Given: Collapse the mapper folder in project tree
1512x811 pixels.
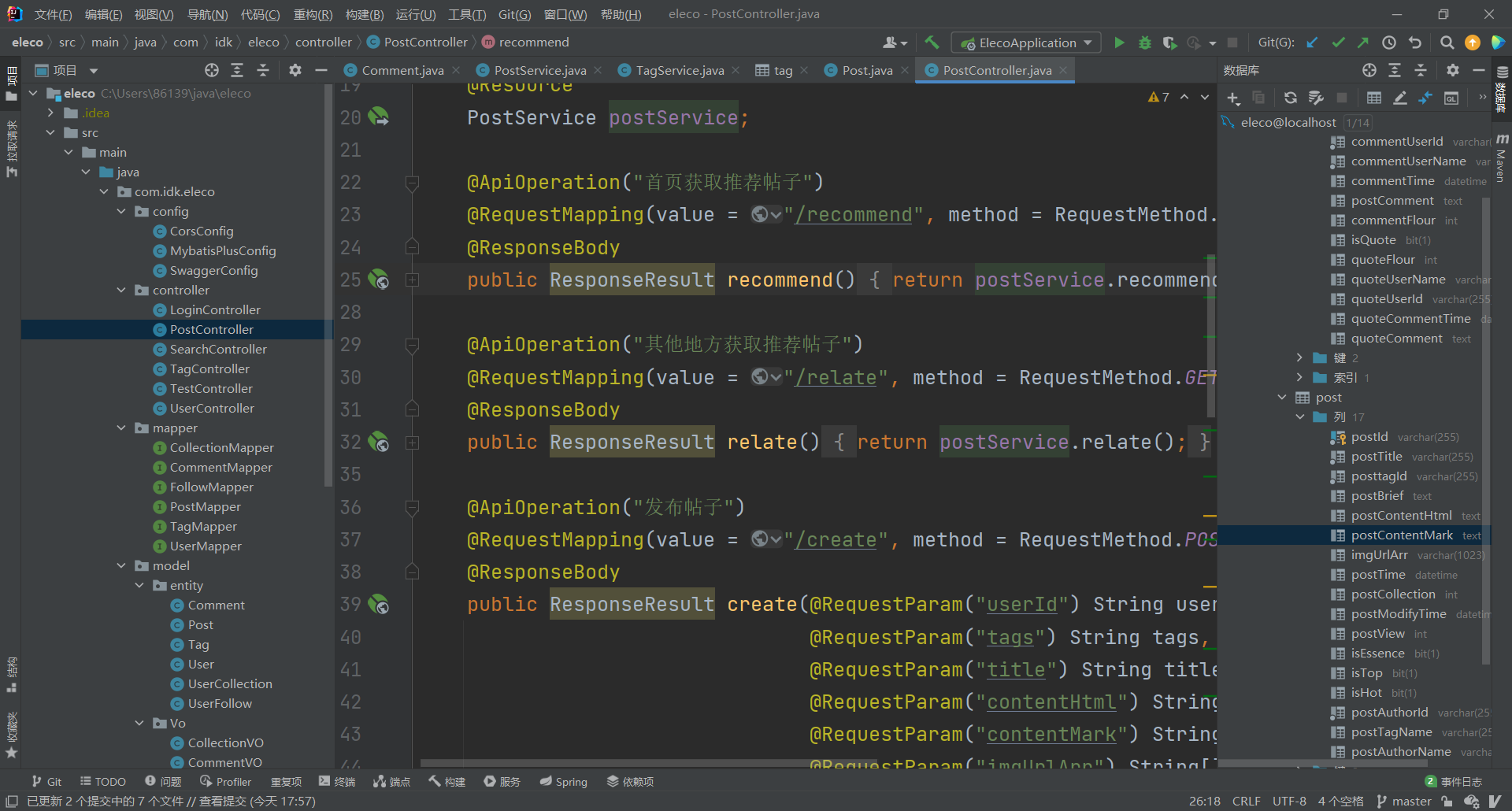Looking at the screenshot, I should pos(121,428).
